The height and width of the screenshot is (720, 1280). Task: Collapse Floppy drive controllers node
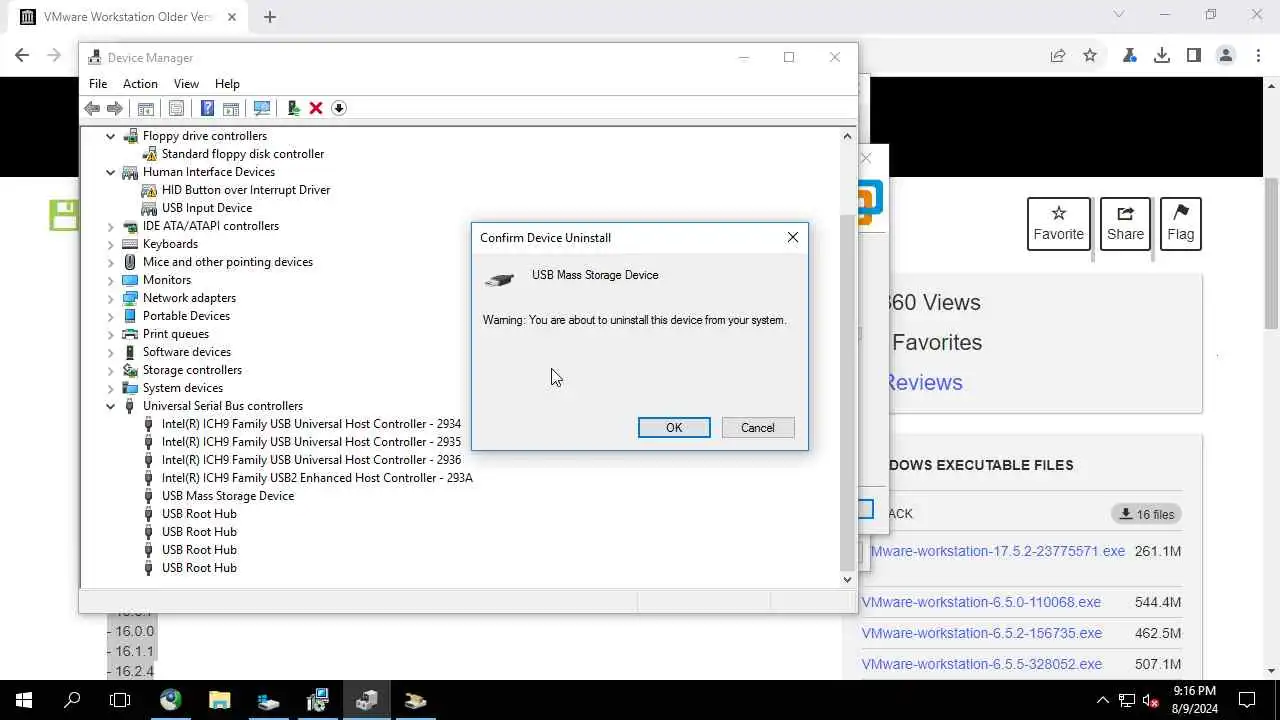tap(111, 136)
